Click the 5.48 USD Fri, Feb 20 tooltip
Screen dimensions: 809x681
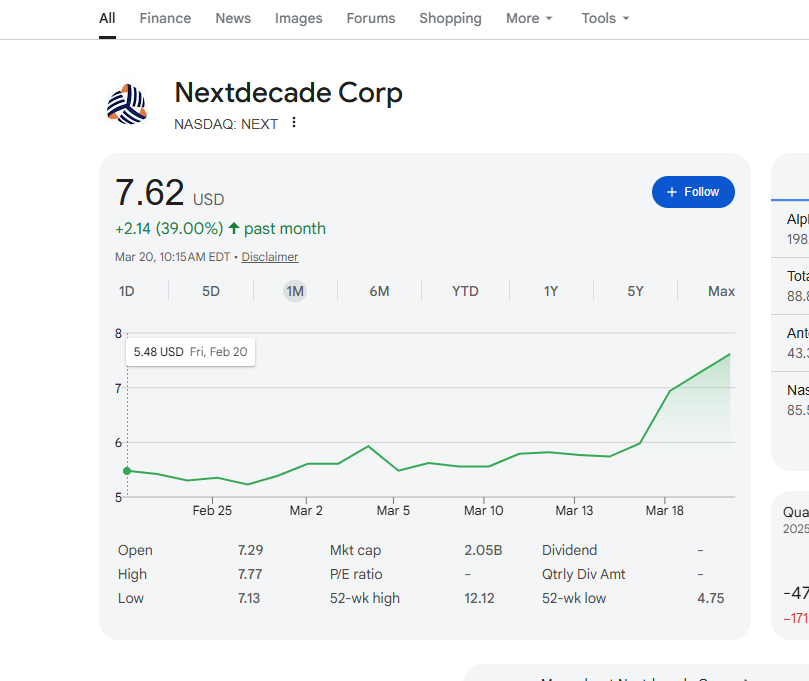pyautogui.click(x=190, y=352)
